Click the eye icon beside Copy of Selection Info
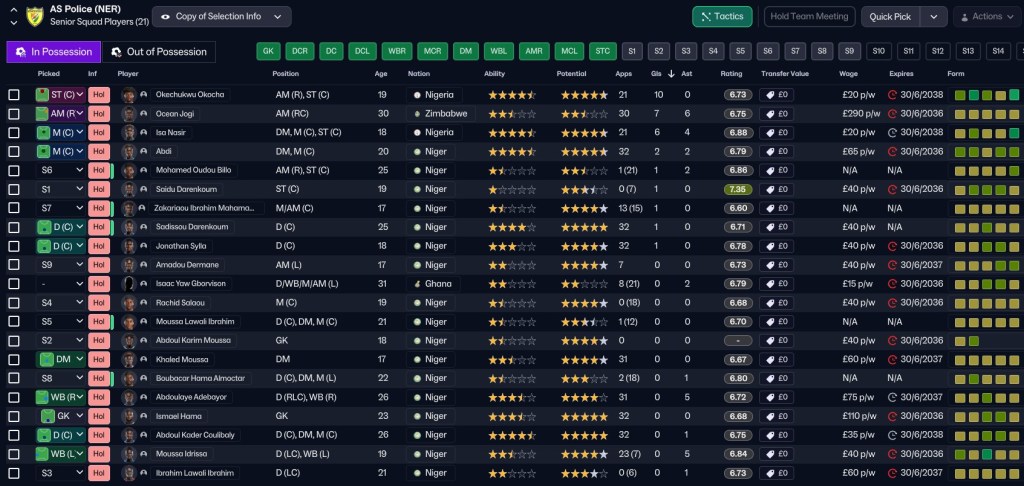 pyautogui.click(x=166, y=16)
